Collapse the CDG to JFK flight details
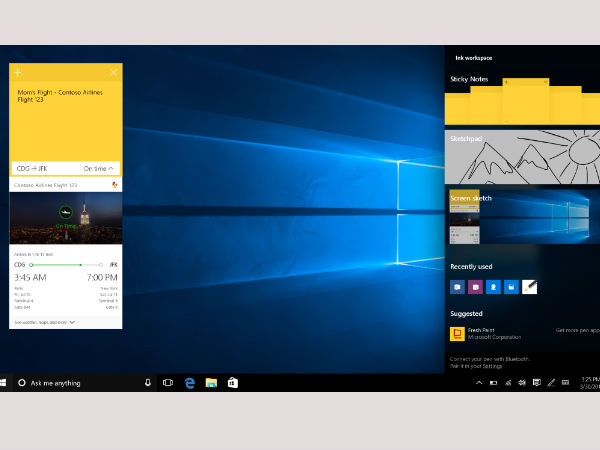Screen dimensions: 600x450 click(x=111, y=168)
